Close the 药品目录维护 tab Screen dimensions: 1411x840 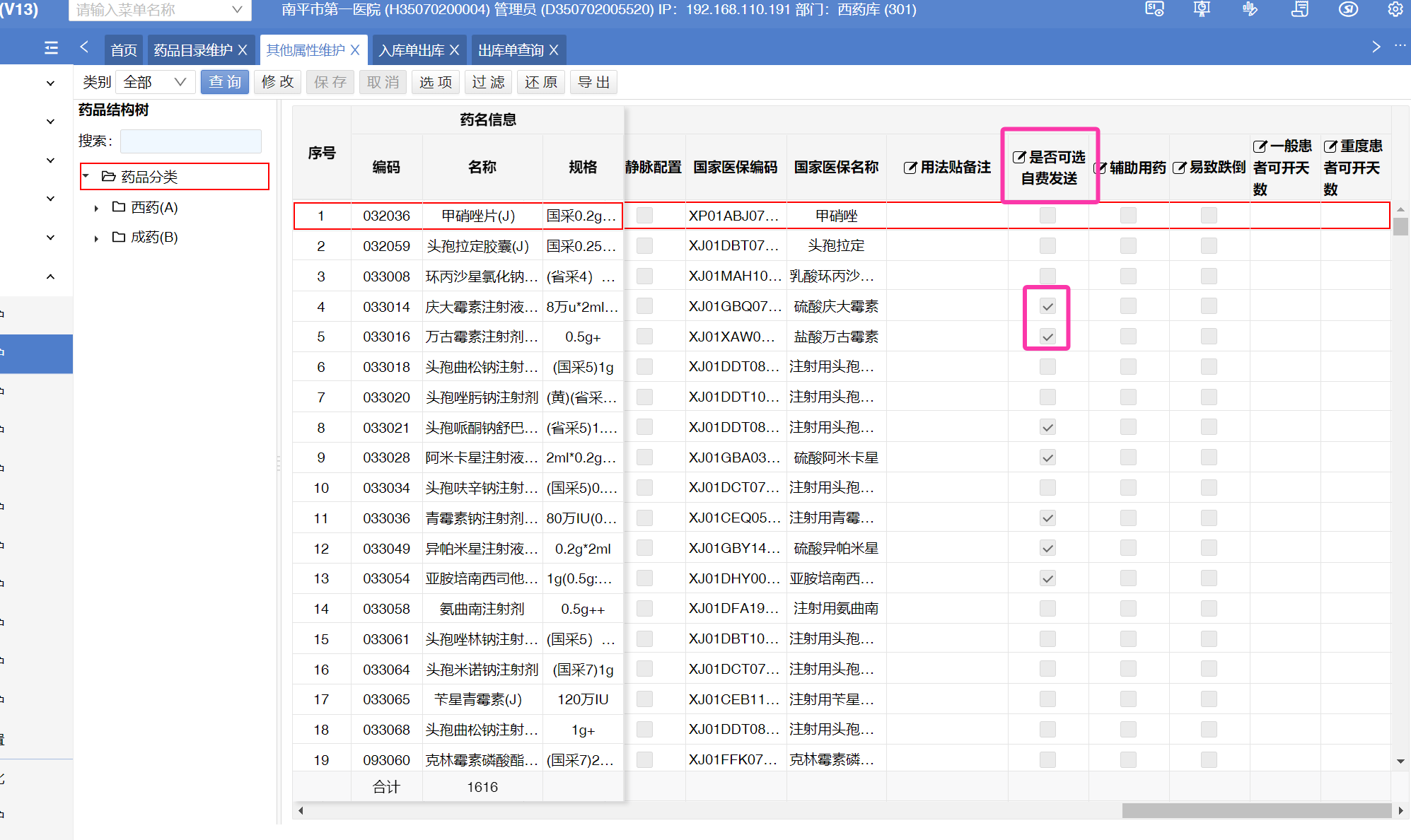click(243, 50)
